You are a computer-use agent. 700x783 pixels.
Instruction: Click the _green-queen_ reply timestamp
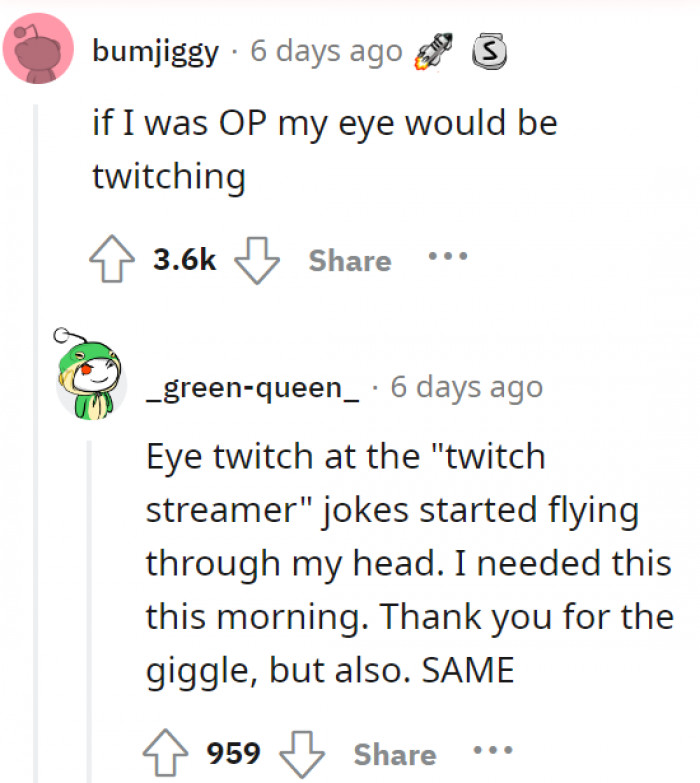click(467, 387)
